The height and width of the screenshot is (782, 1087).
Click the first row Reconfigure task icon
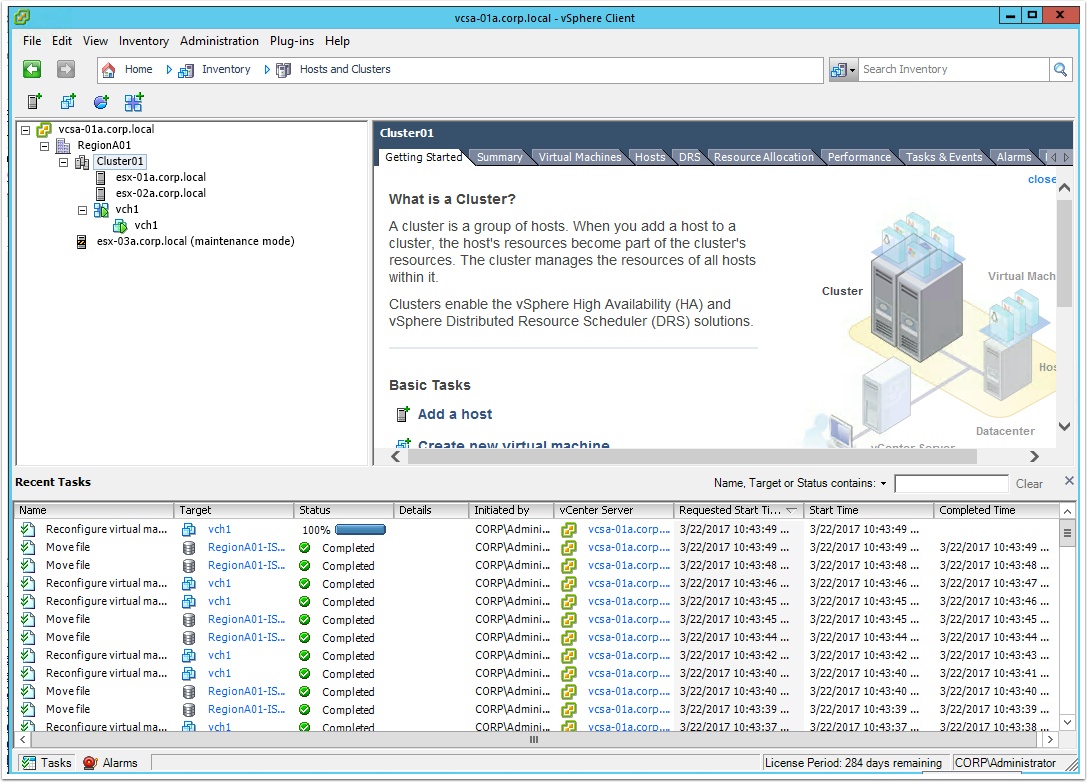tap(28, 530)
